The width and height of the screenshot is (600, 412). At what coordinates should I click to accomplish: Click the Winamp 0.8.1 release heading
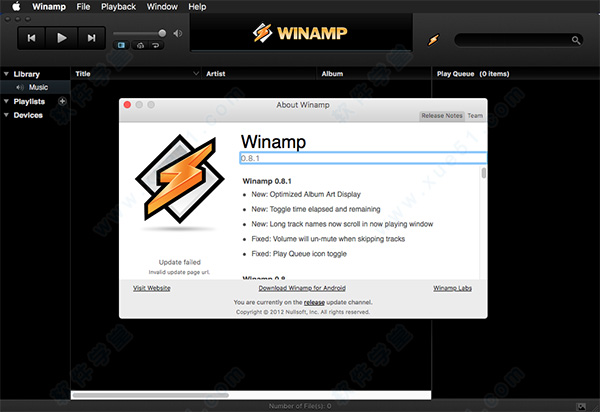[267, 181]
